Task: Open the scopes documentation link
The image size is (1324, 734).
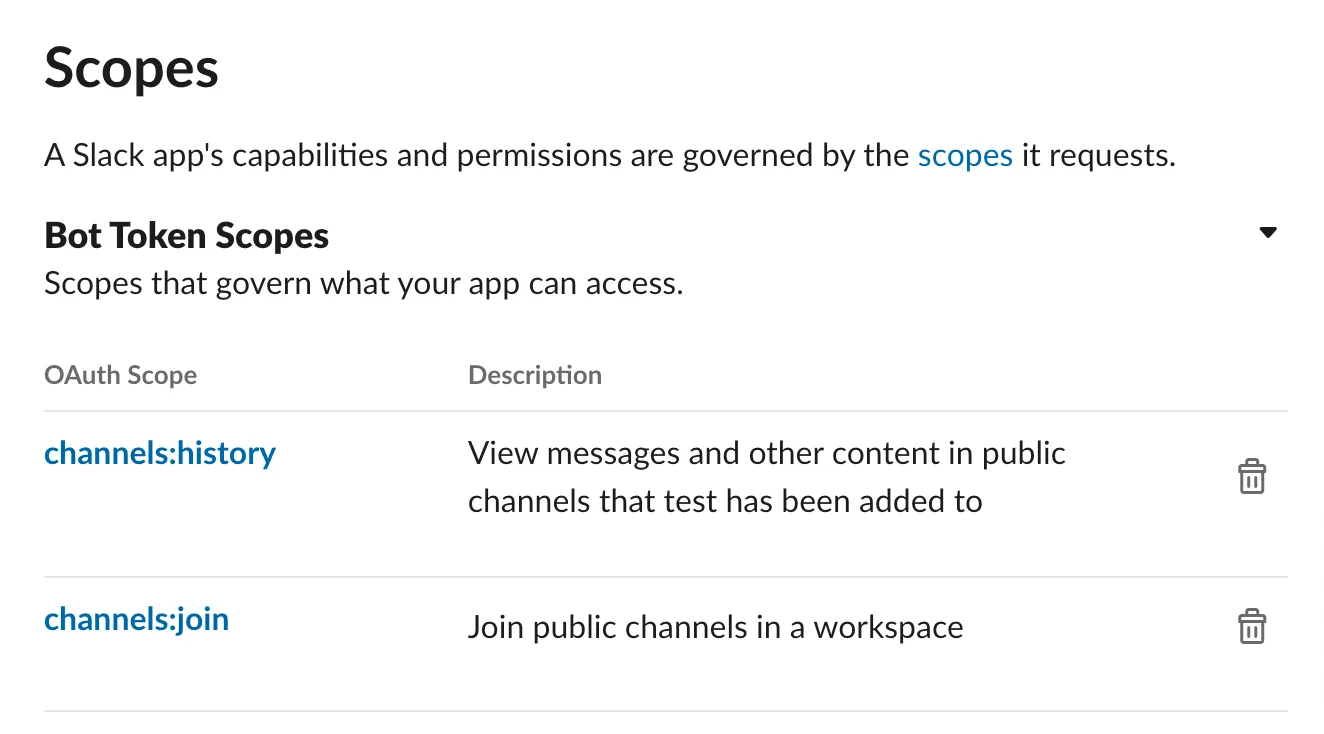Action: 965,156
